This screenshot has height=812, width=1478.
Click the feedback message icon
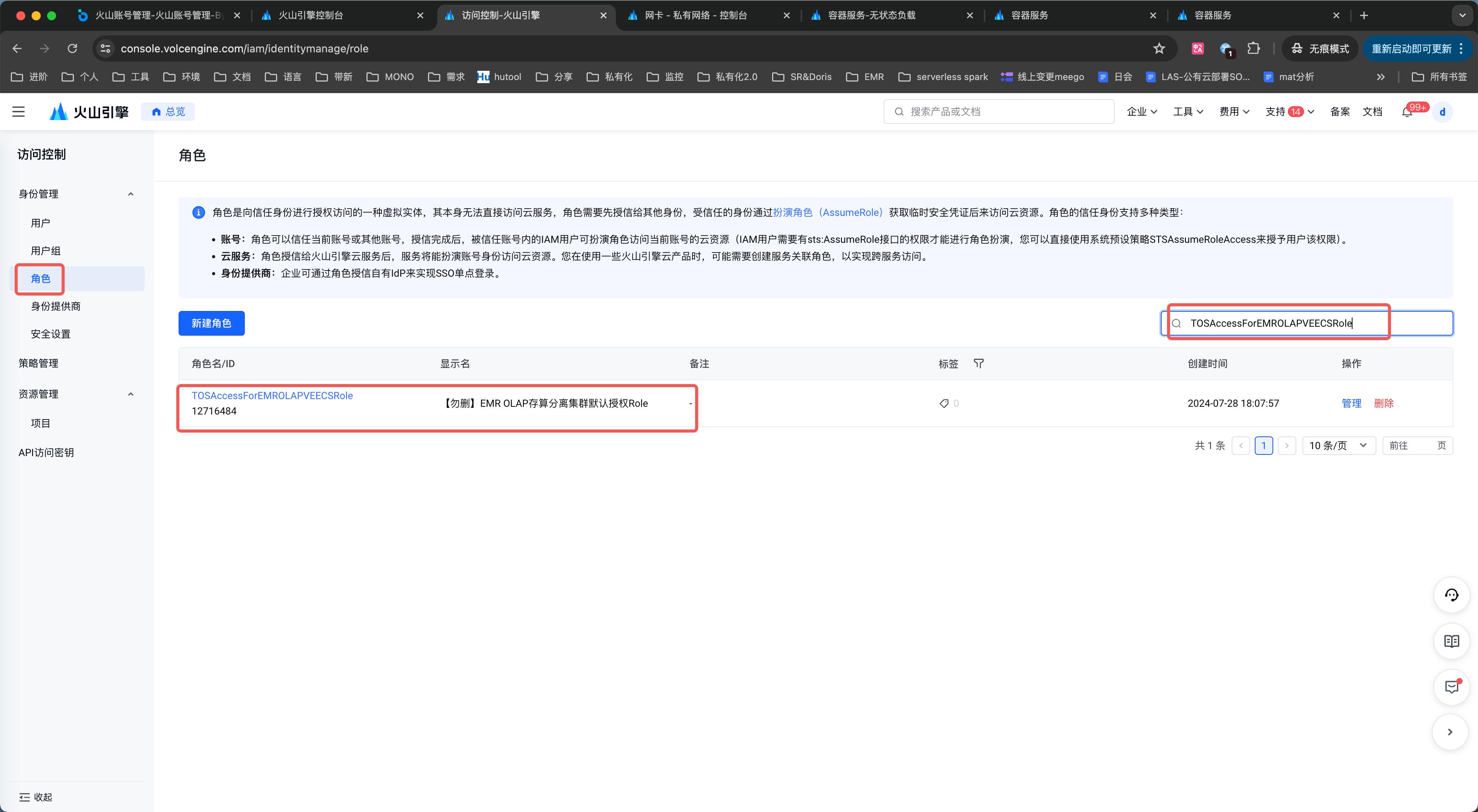click(1451, 687)
